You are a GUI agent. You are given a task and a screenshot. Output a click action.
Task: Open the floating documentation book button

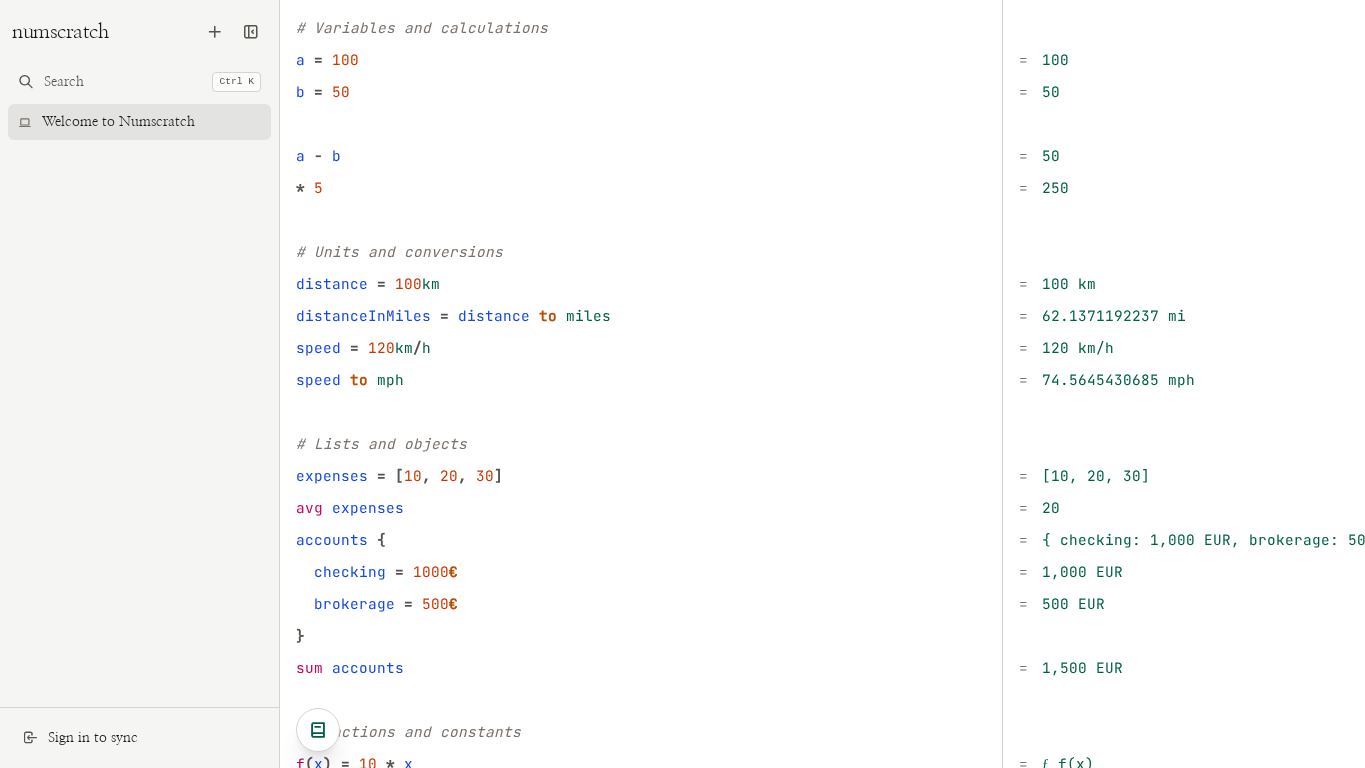coord(318,730)
